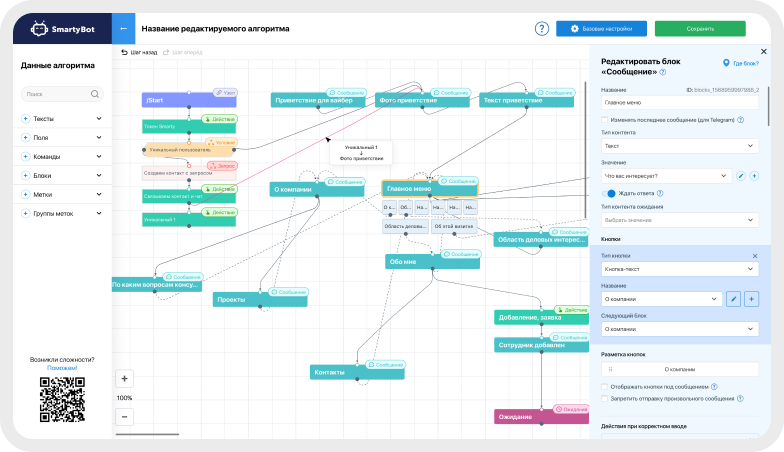
Task: Open the Тип контента ожидания dropdown
Action: (680, 220)
